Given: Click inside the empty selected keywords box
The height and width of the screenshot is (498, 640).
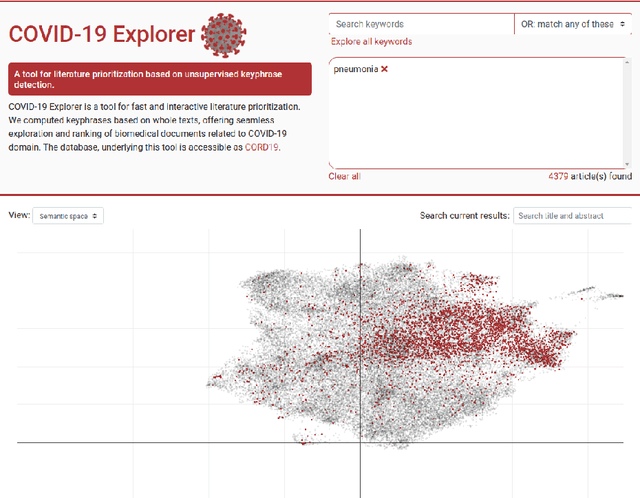Looking at the screenshot, I should (480, 125).
